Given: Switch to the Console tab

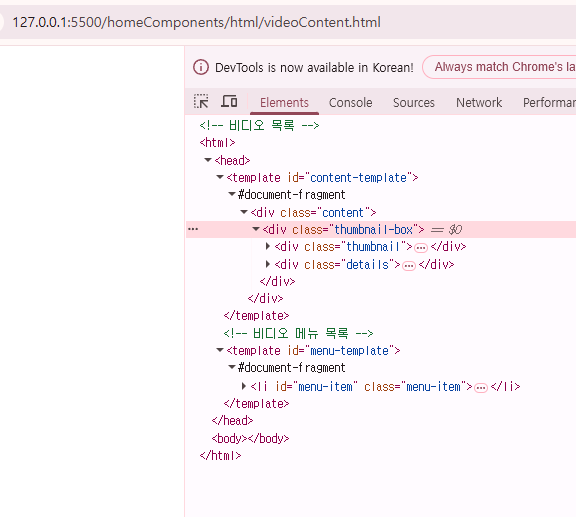Looking at the screenshot, I should click(x=350, y=103).
